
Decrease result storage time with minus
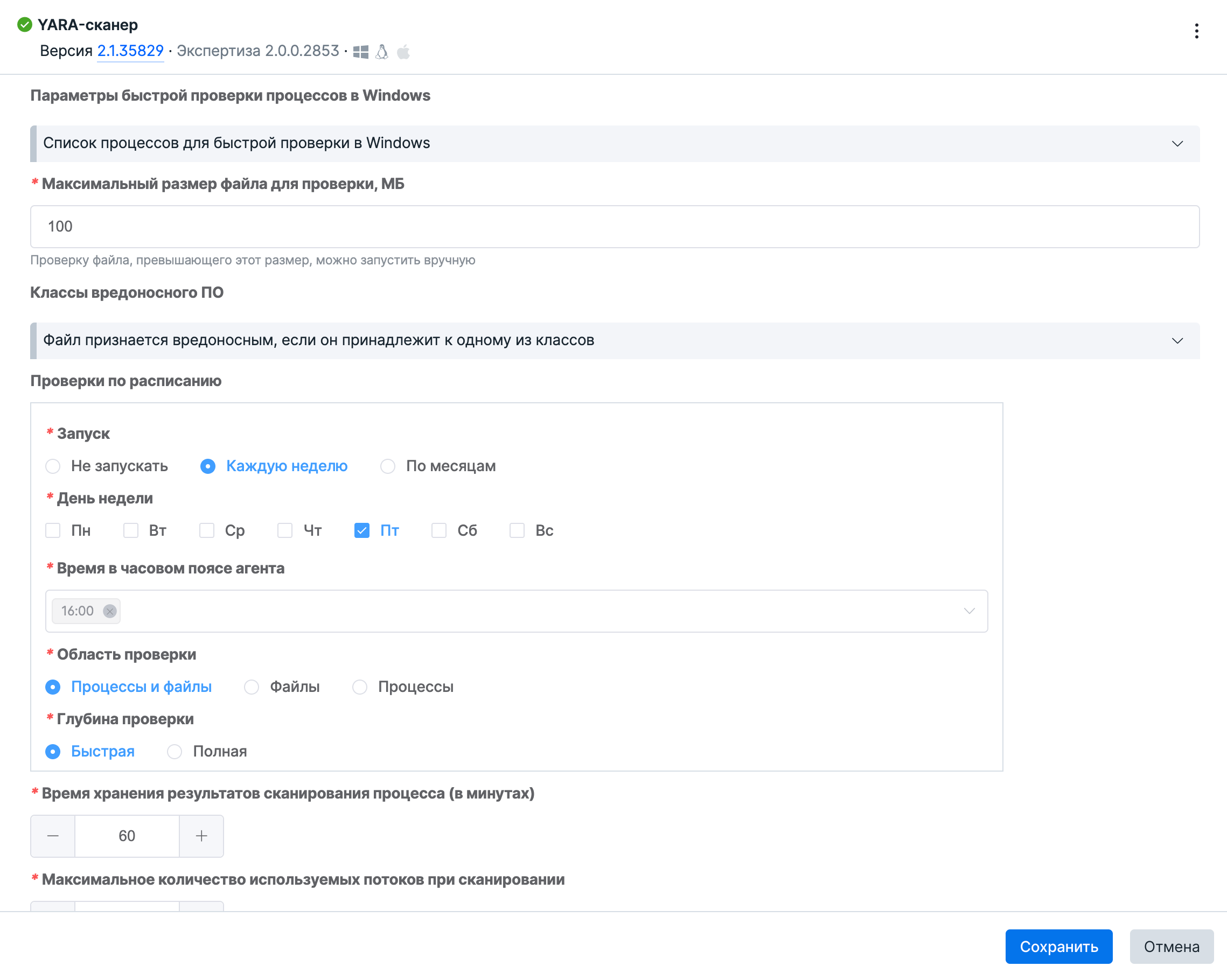click(53, 836)
